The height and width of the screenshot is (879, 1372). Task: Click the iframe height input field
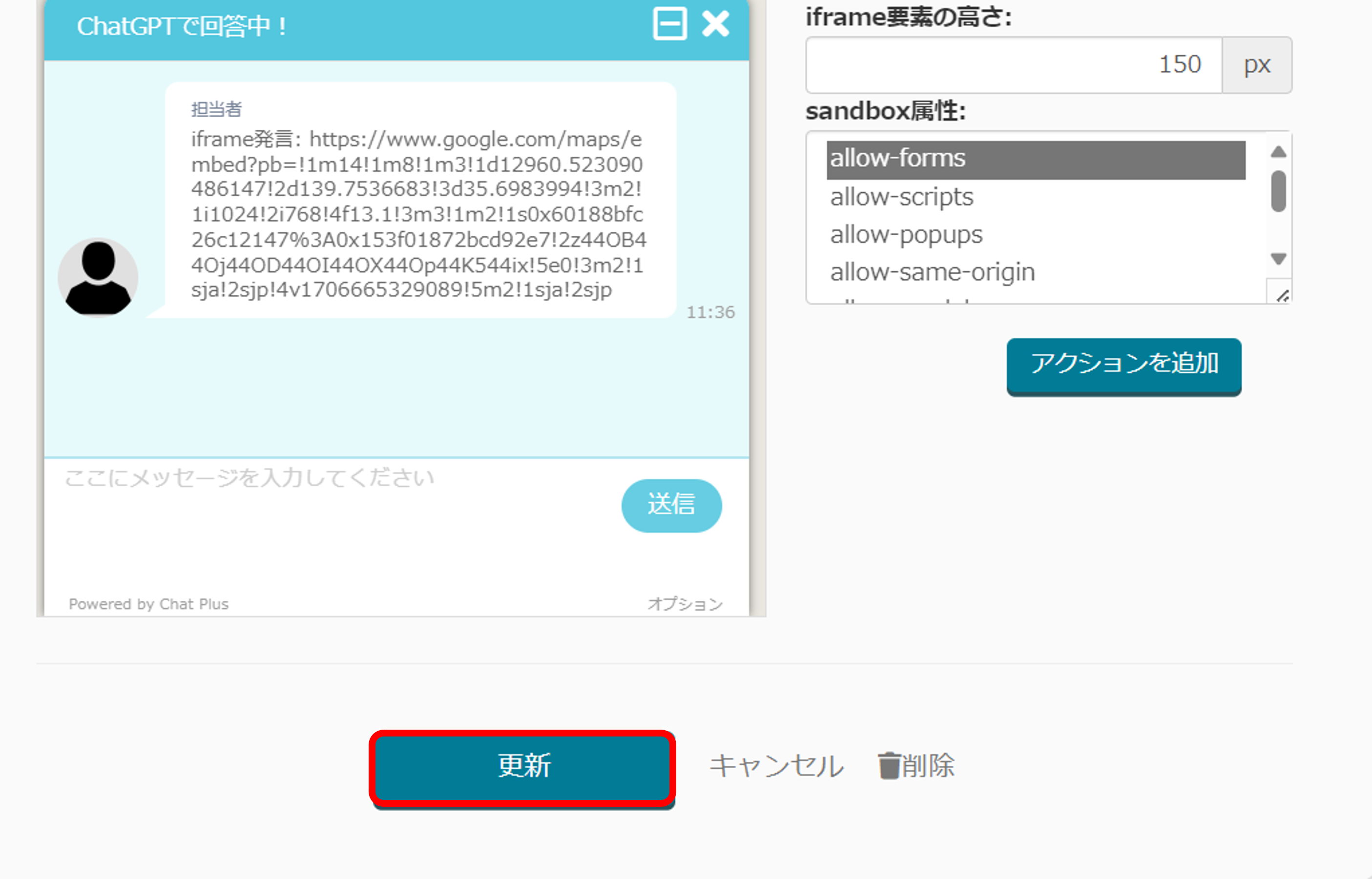point(1014,64)
